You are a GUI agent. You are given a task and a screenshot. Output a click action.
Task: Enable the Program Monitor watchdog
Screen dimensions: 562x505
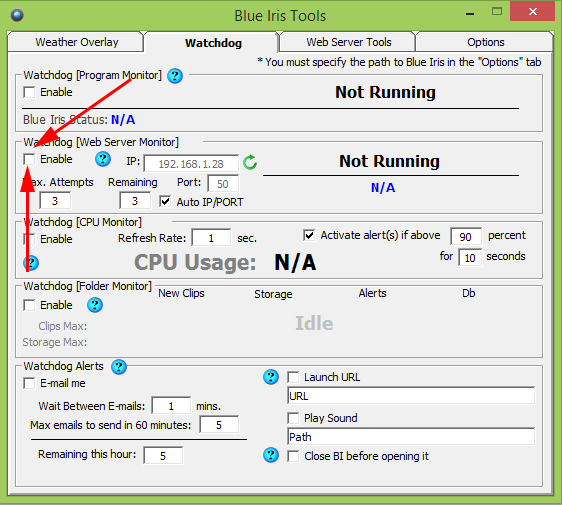29,92
